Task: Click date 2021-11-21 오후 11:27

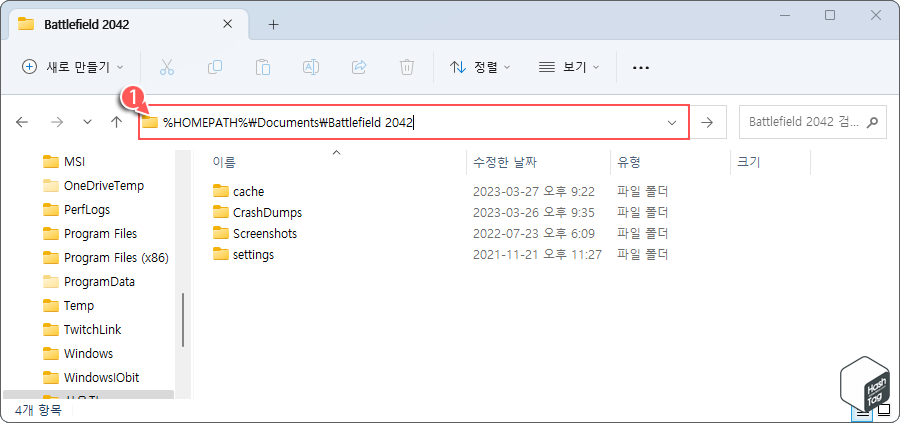Action: (537, 254)
